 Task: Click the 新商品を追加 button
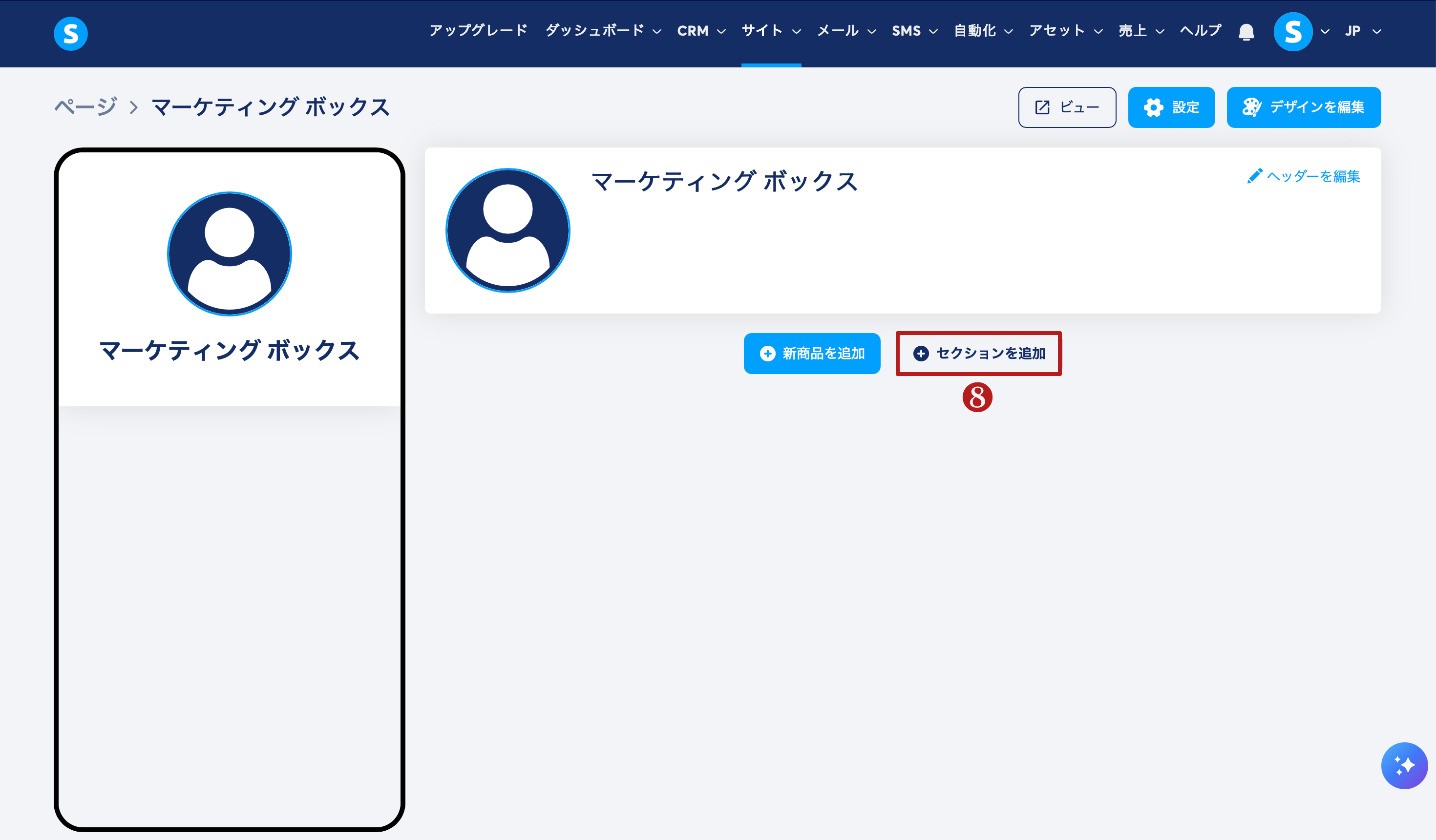click(811, 353)
